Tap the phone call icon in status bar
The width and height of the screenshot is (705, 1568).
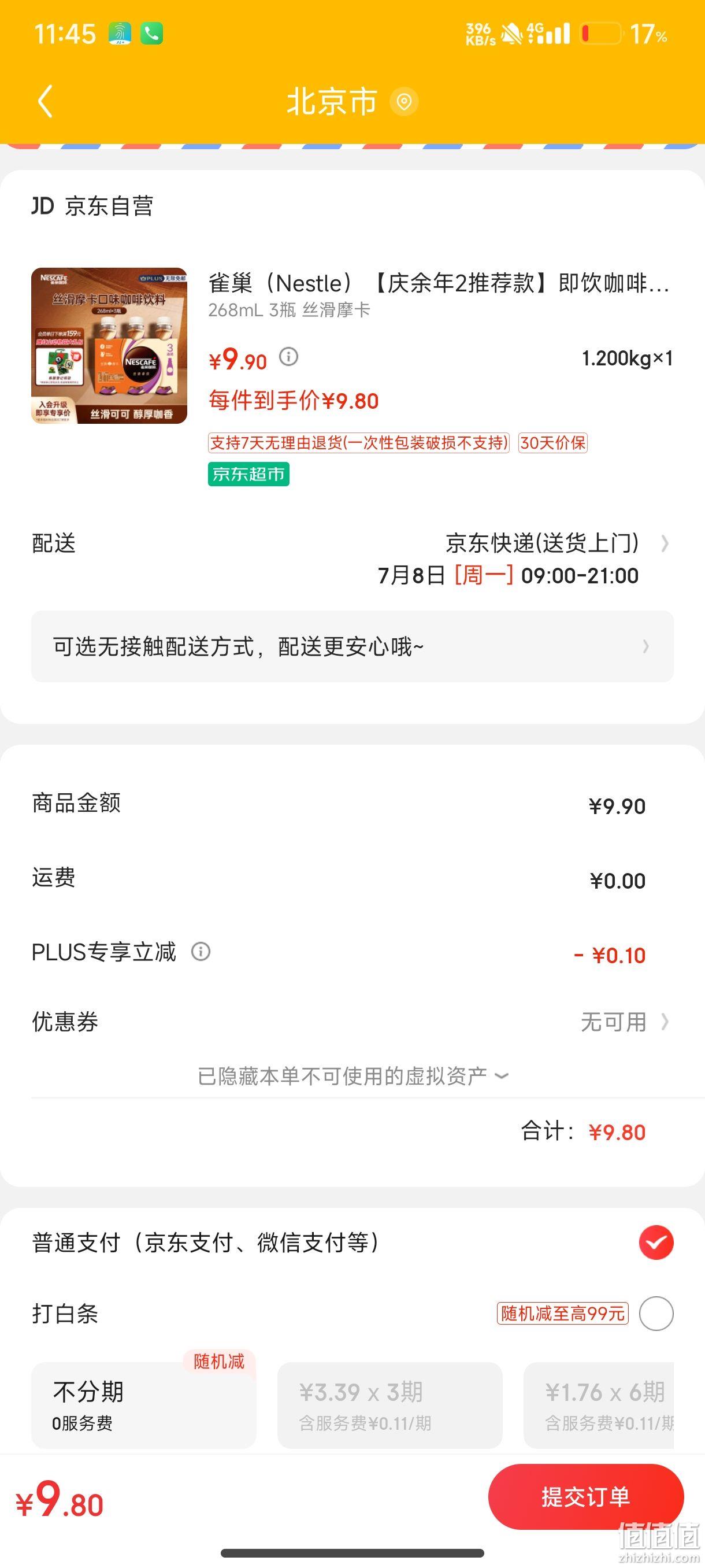(151, 34)
